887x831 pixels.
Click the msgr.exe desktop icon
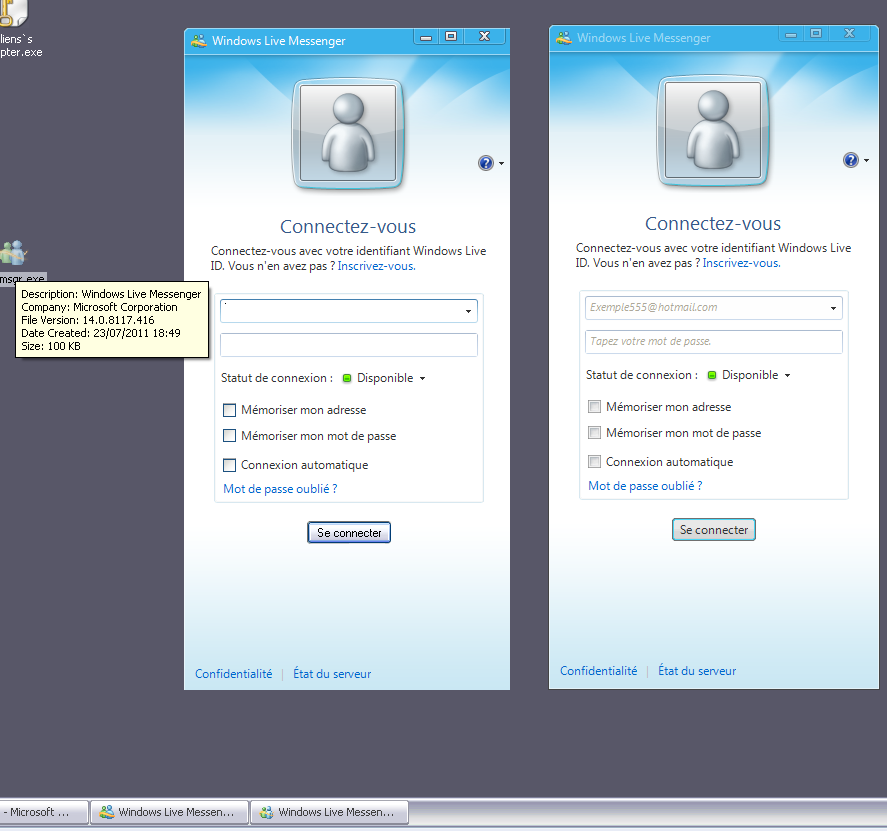pos(14,254)
